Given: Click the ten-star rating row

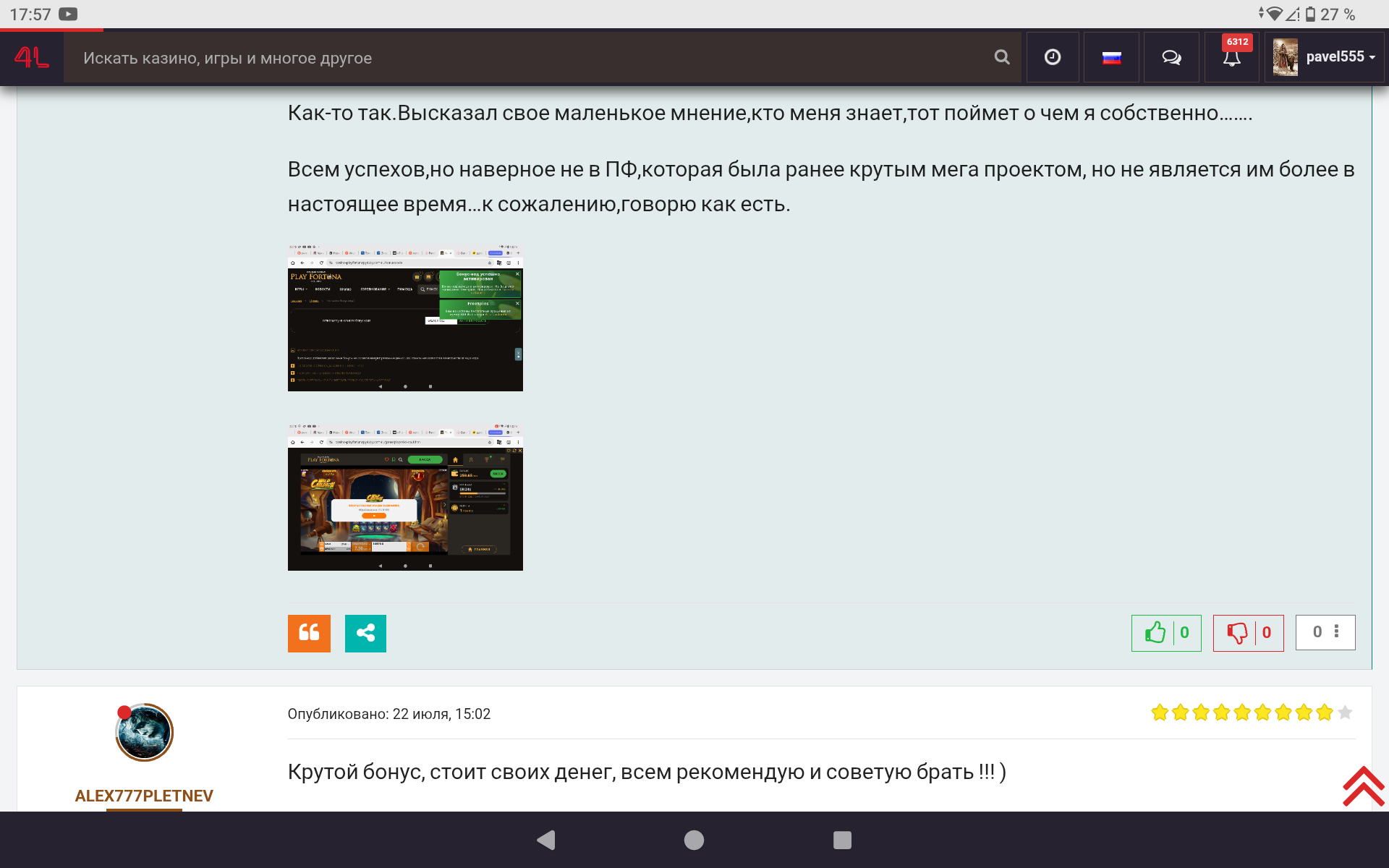Looking at the screenshot, I should pos(1251,713).
